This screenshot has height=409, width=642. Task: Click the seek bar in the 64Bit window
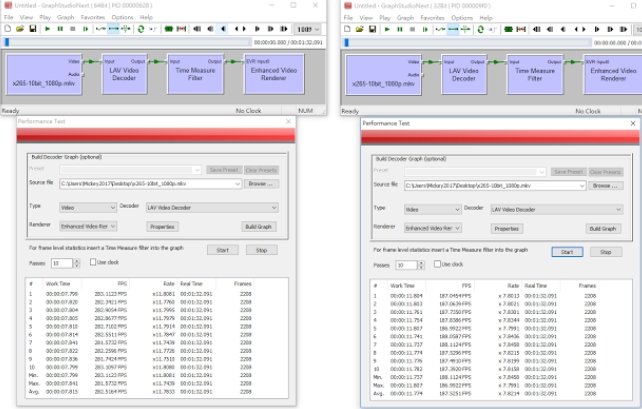tap(127, 42)
